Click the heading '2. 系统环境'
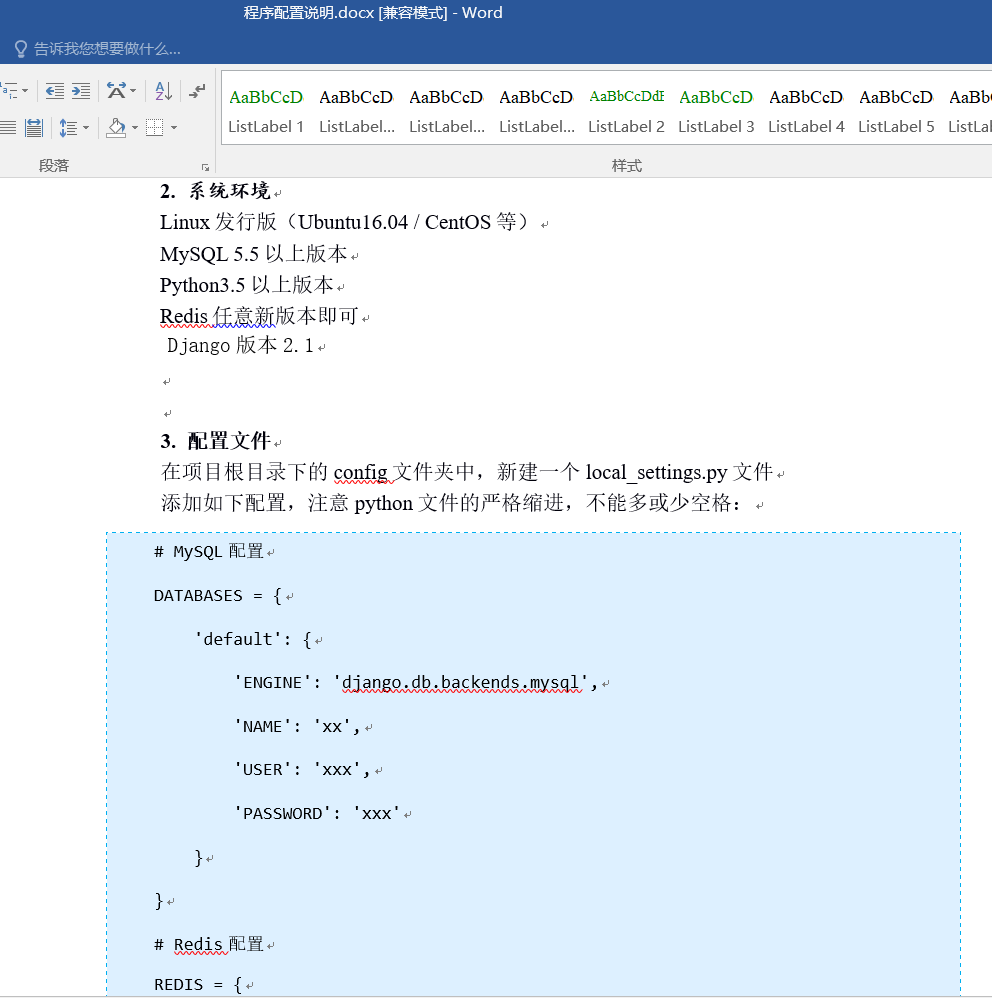Screen dimensions: 992x998 (x=216, y=191)
